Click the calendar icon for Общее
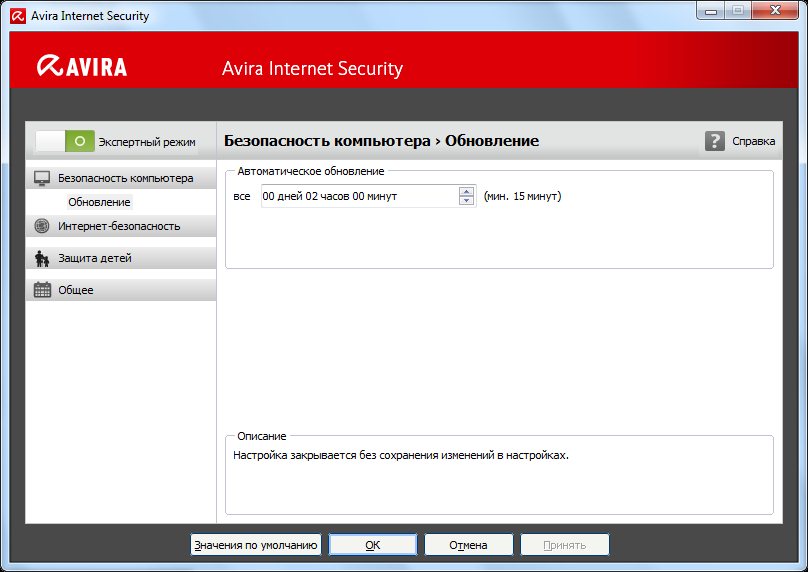 42,290
